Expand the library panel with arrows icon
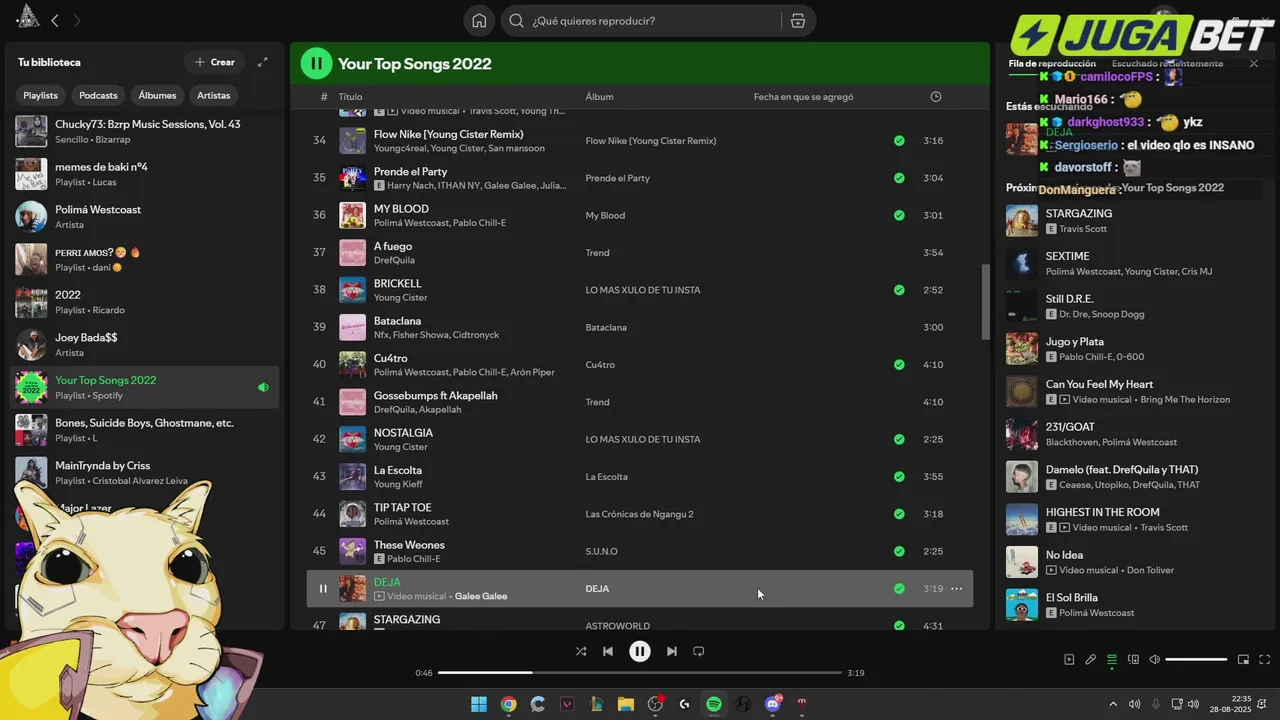The height and width of the screenshot is (720, 1280). (263, 62)
